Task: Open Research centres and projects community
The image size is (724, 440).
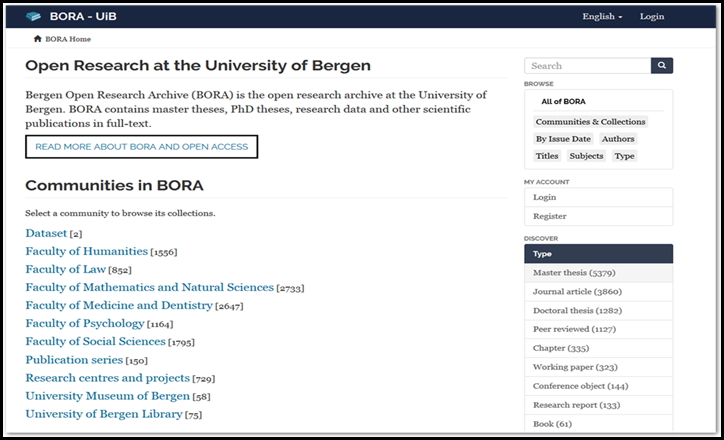Action: 108,378
